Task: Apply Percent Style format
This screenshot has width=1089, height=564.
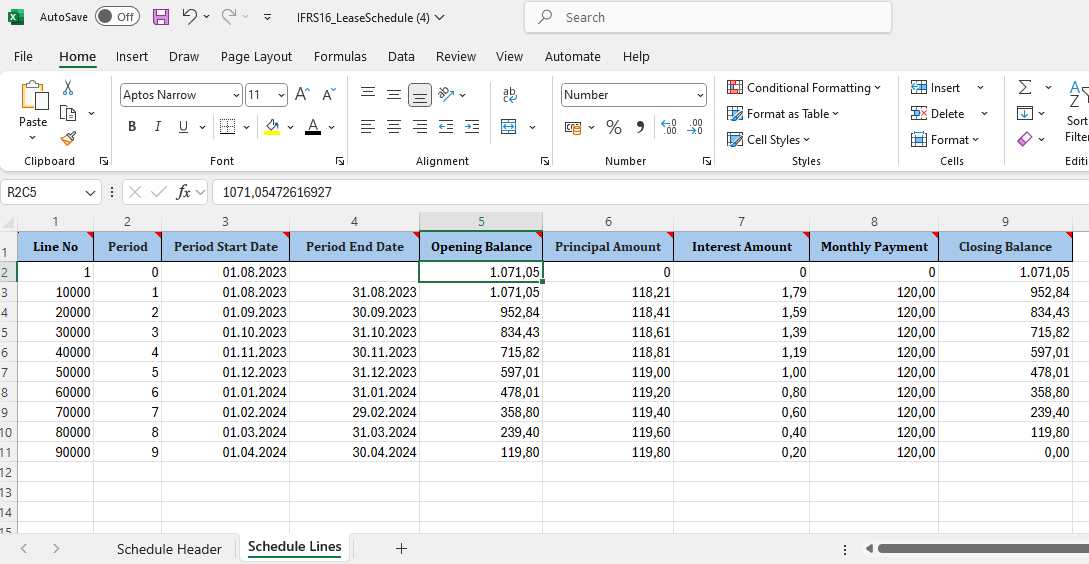Action: 613,127
